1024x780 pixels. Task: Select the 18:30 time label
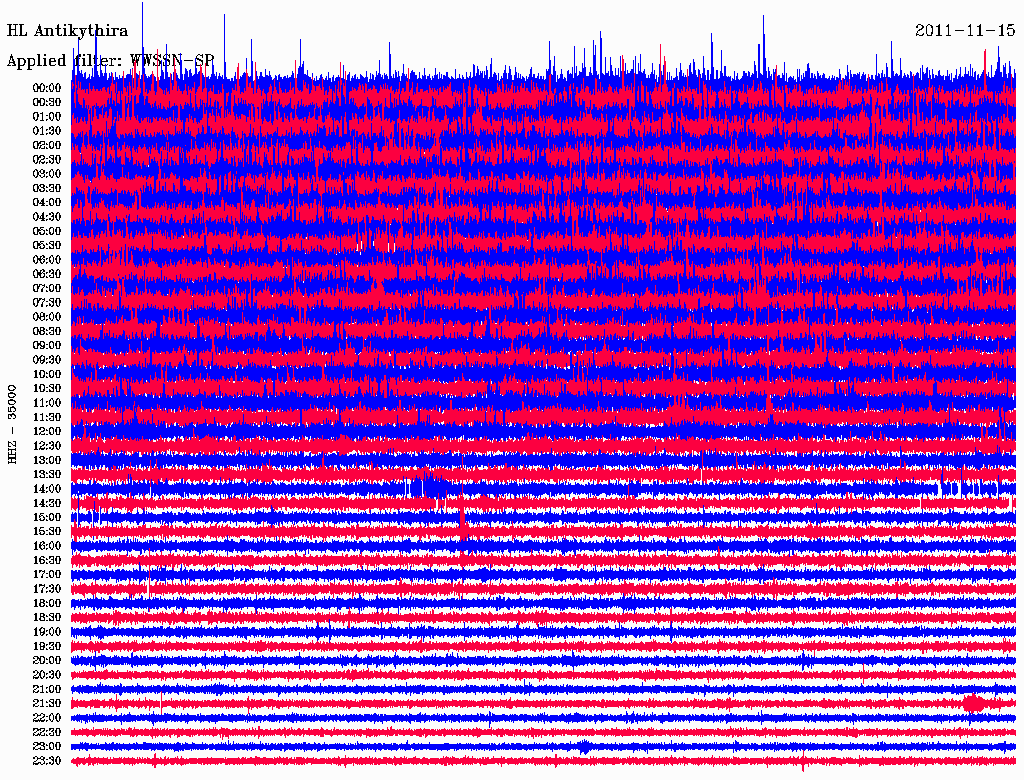(47, 618)
